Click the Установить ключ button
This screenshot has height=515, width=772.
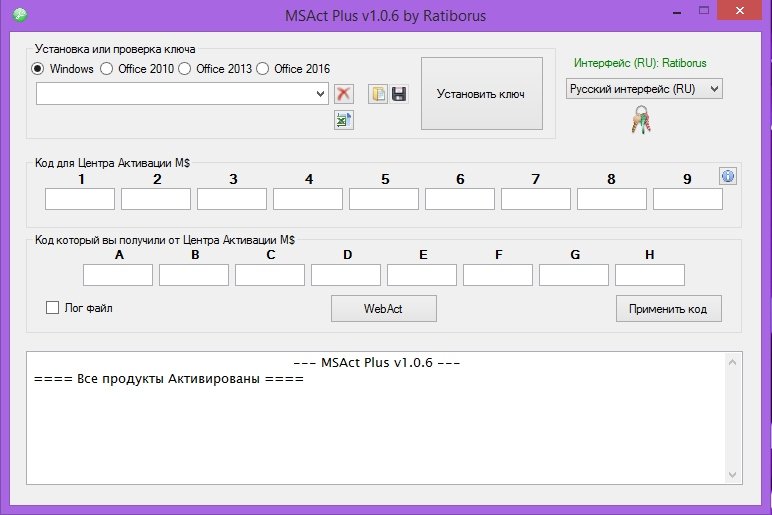[482, 94]
